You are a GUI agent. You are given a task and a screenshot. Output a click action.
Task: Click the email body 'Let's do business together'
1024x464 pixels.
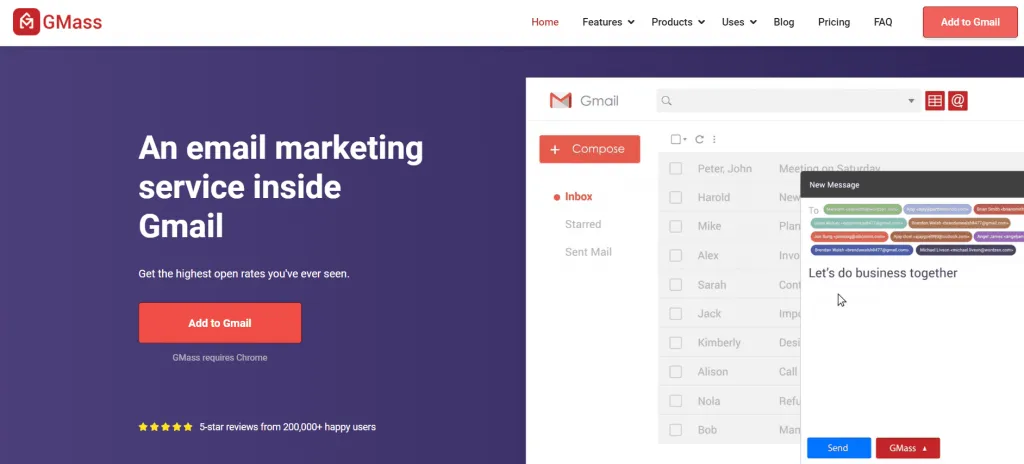[x=883, y=273]
